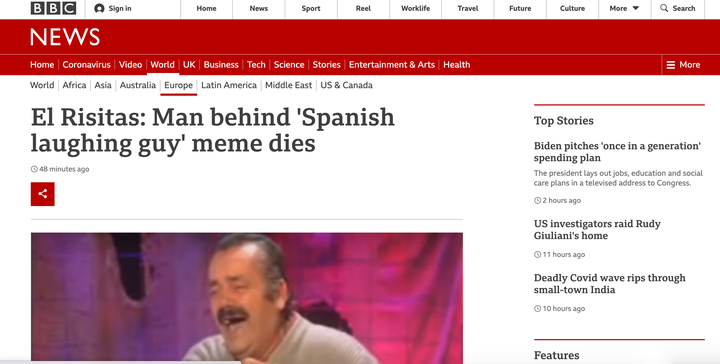Select World in red news bar
Screen dimensions: 720x364
tap(163, 65)
